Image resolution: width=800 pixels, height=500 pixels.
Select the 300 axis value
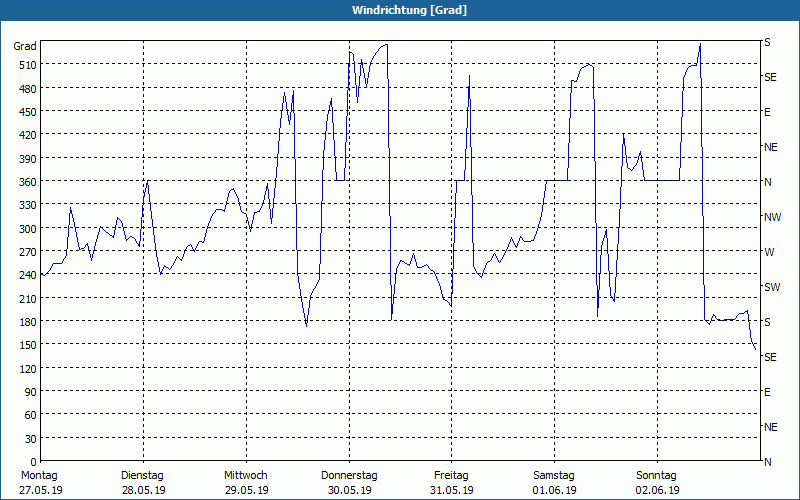(x=29, y=229)
